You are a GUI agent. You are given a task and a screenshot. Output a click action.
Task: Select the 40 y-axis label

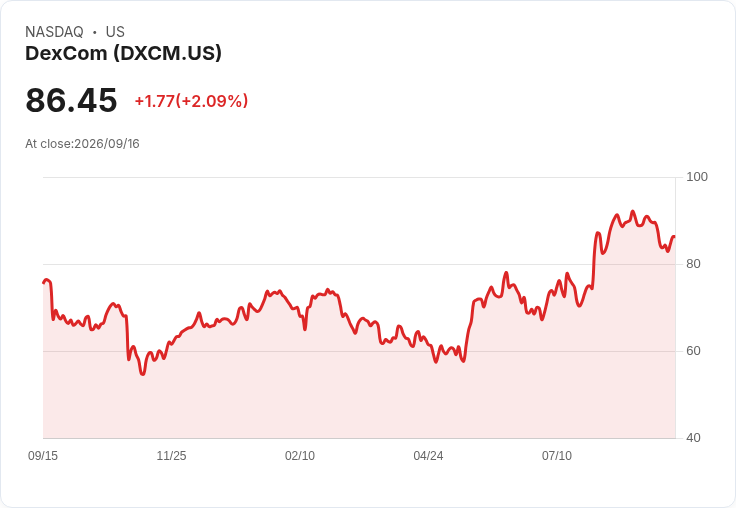click(693, 438)
